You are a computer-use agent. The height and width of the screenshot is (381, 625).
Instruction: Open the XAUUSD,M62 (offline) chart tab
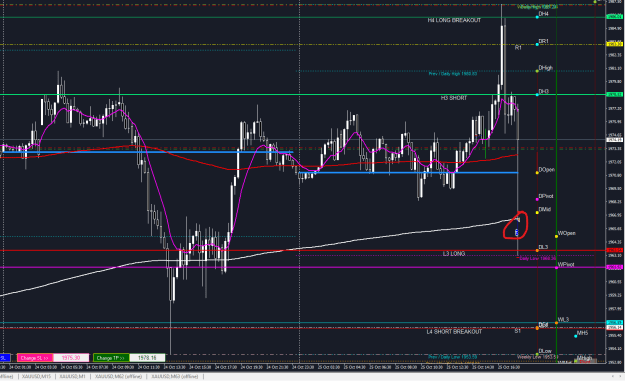point(118,376)
